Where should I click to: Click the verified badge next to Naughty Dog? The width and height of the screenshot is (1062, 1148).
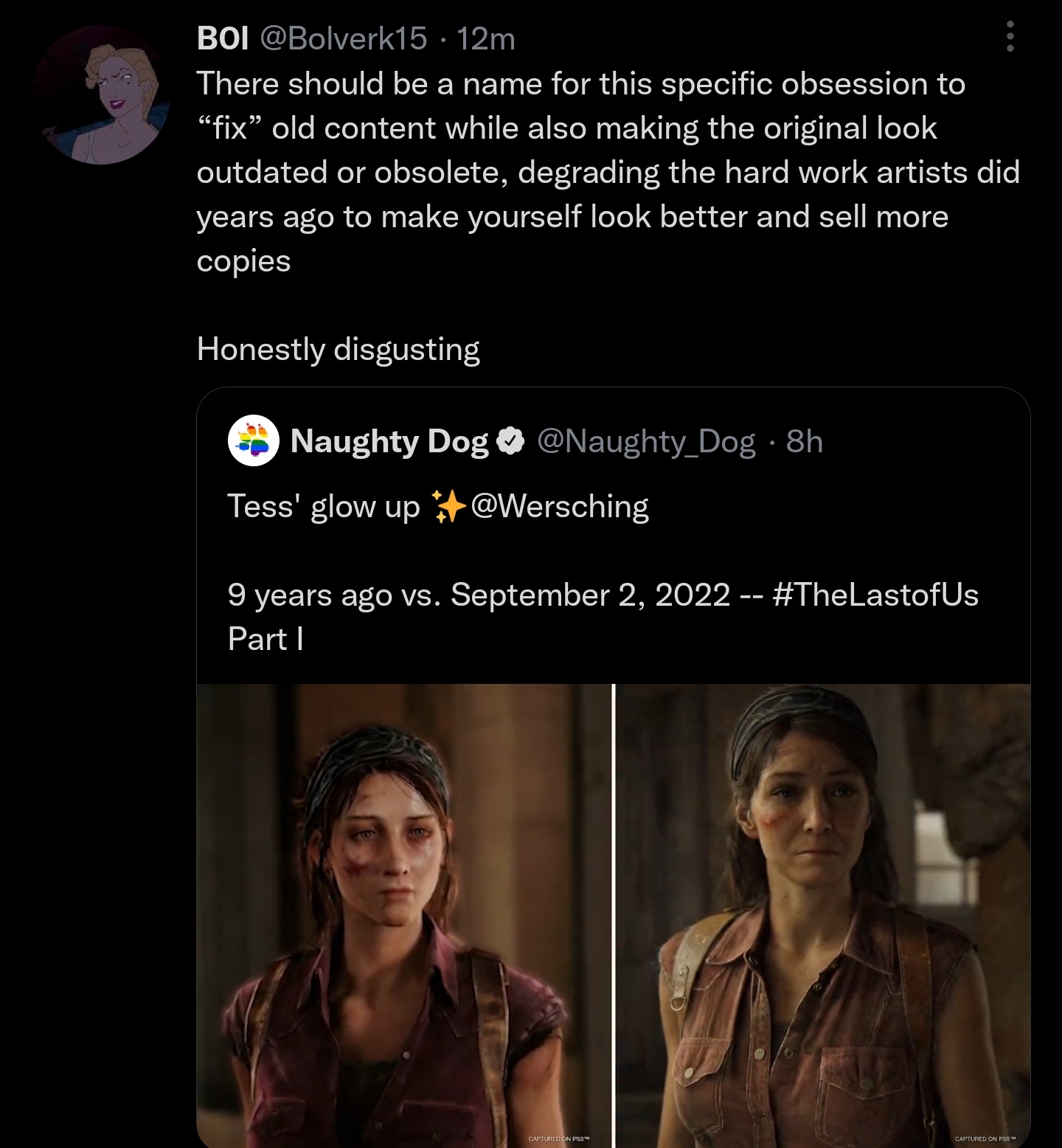[x=510, y=441]
